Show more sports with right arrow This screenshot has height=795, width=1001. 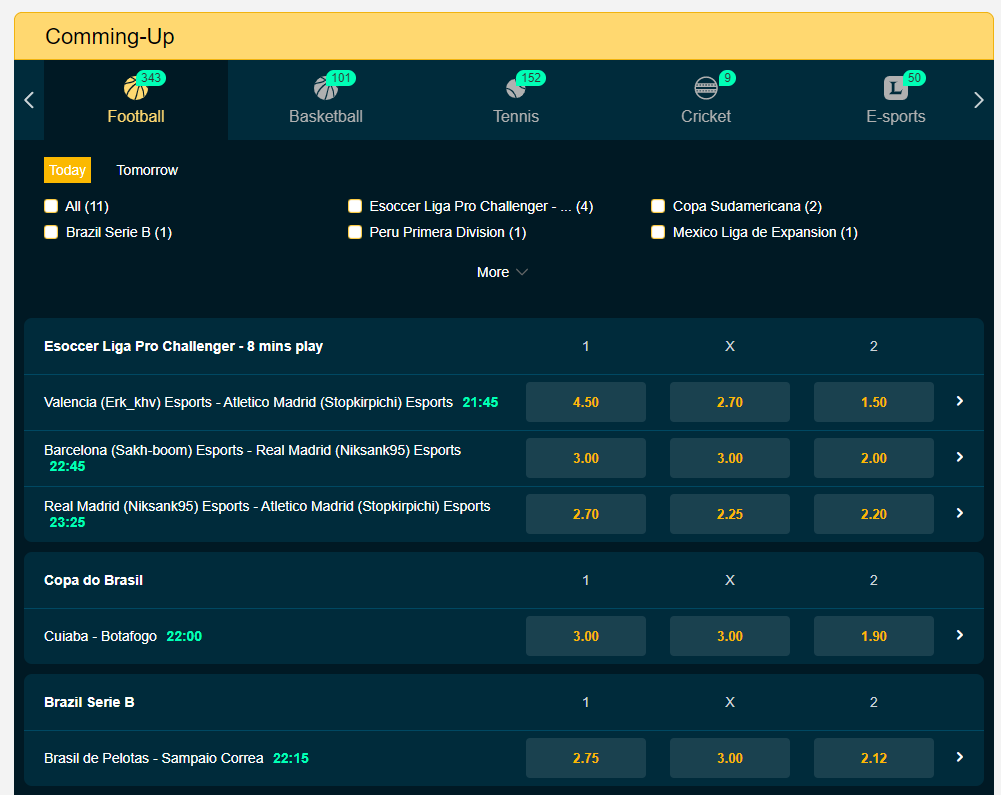(979, 100)
